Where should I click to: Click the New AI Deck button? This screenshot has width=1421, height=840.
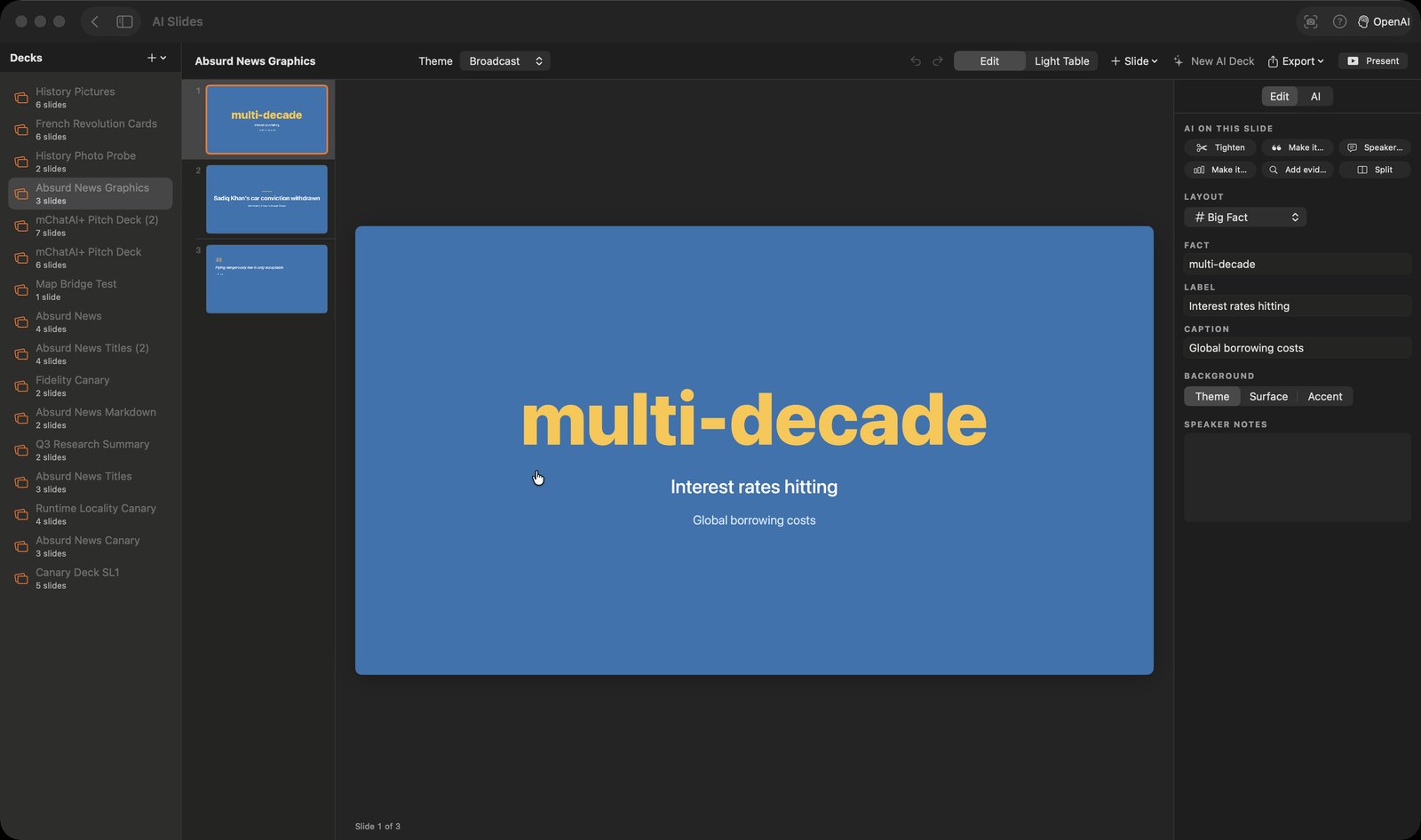tap(1213, 61)
